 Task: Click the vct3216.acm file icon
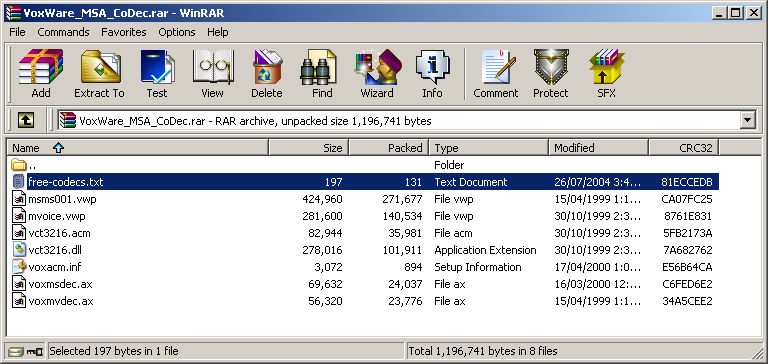pyautogui.click(x=19, y=233)
